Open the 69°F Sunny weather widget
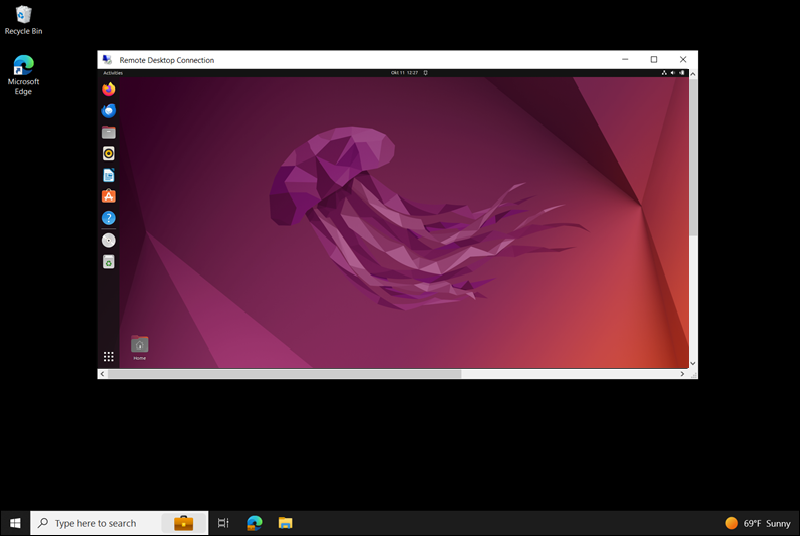This screenshot has height=536, width=800. click(x=758, y=523)
